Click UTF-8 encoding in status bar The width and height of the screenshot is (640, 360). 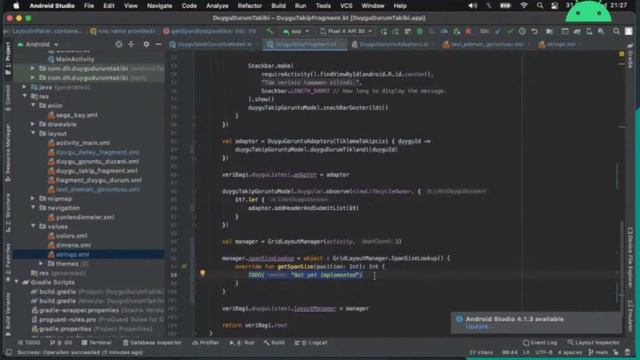544,352
